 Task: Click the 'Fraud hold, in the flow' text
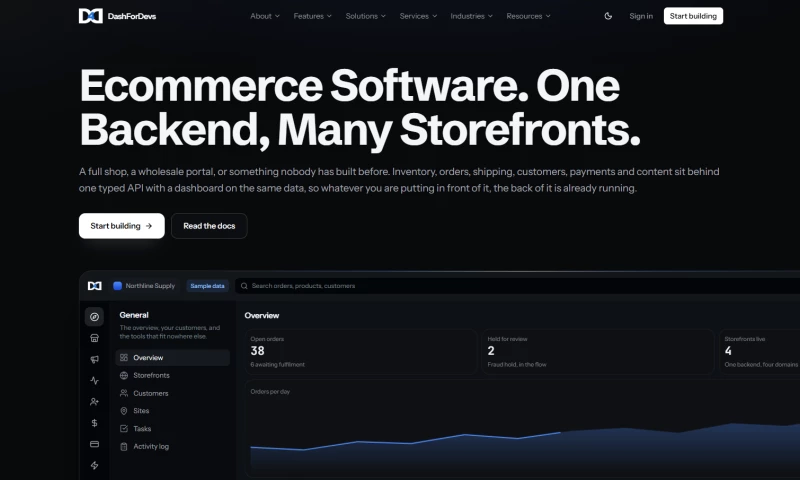coord(517,365)
